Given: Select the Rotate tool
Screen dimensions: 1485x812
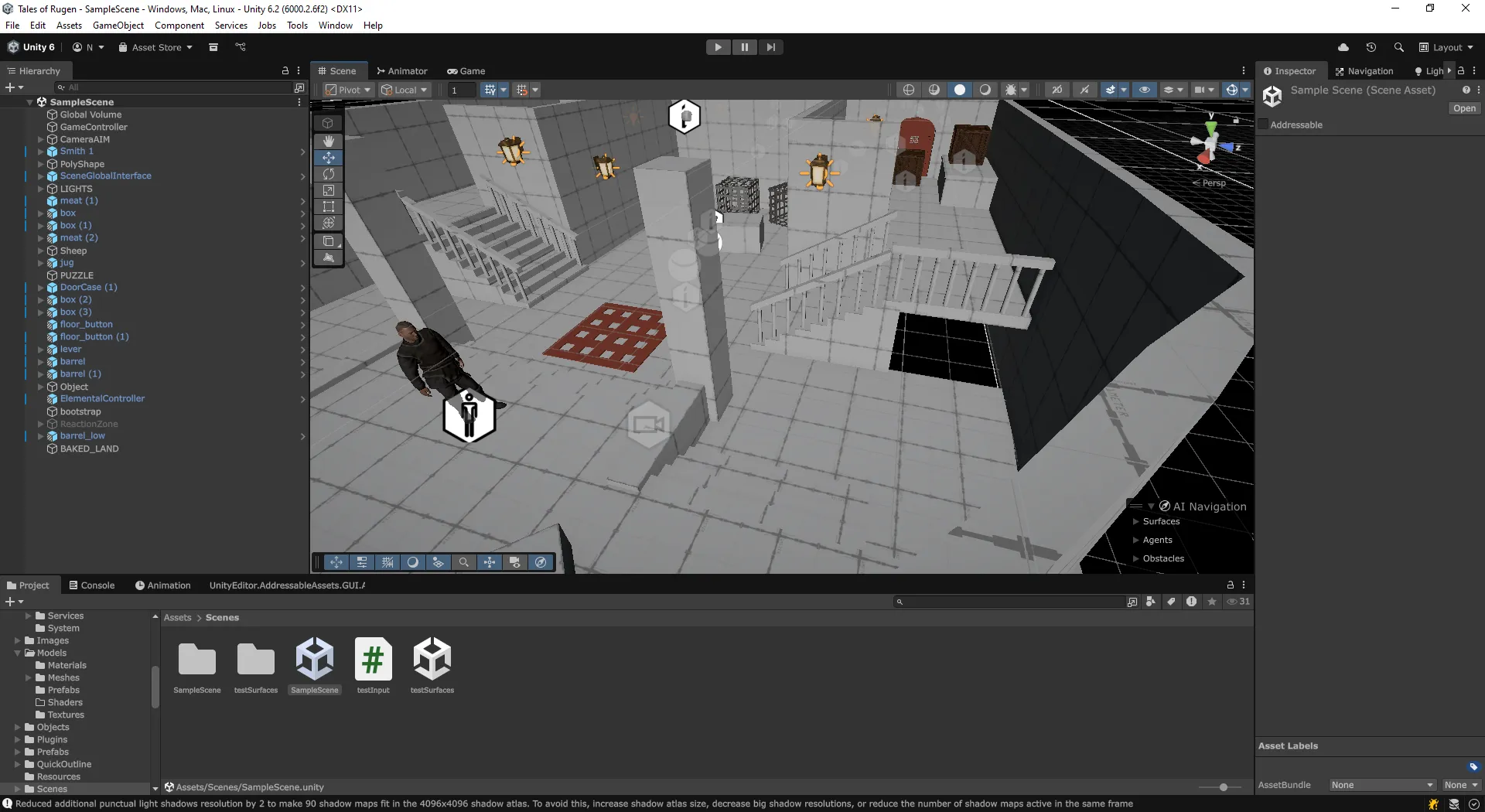Looking at the screenshot, I should coord(329,174).
